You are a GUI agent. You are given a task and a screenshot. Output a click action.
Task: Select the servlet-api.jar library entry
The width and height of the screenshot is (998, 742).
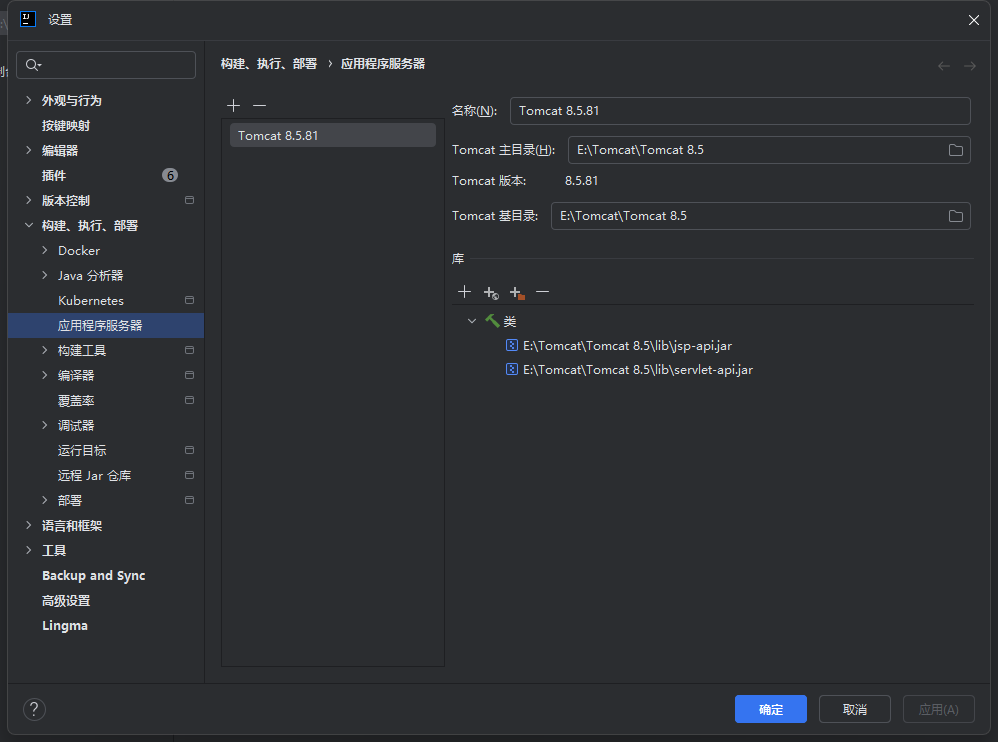[637, 370]
